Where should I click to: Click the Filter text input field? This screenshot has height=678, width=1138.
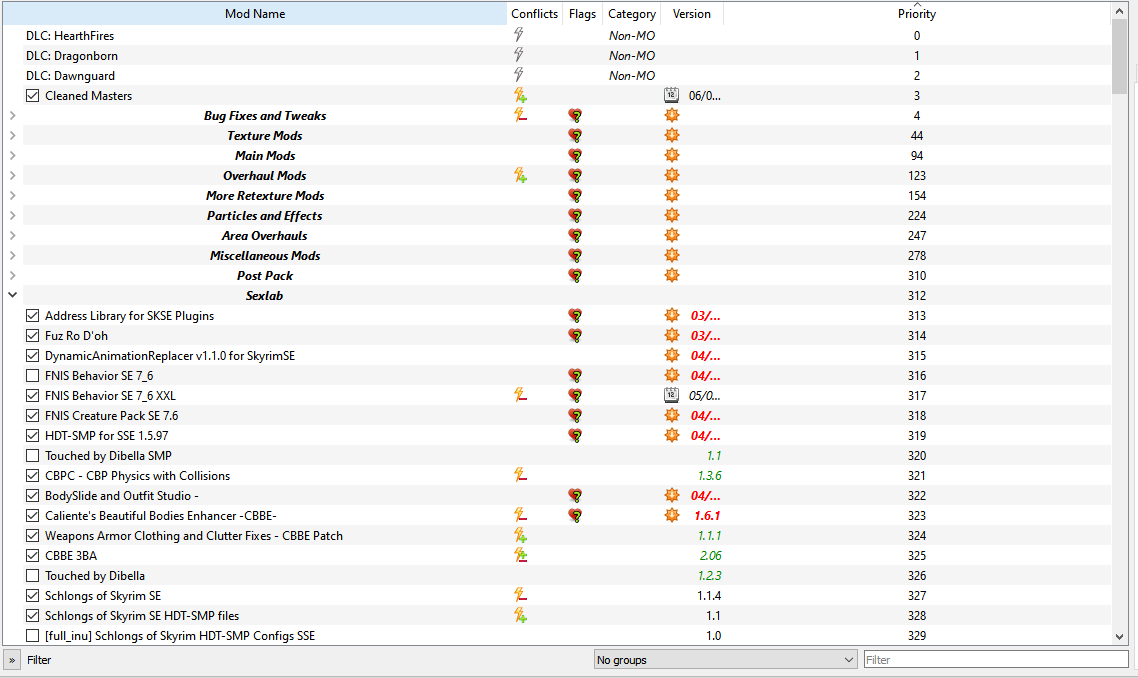tap(996, 659)
